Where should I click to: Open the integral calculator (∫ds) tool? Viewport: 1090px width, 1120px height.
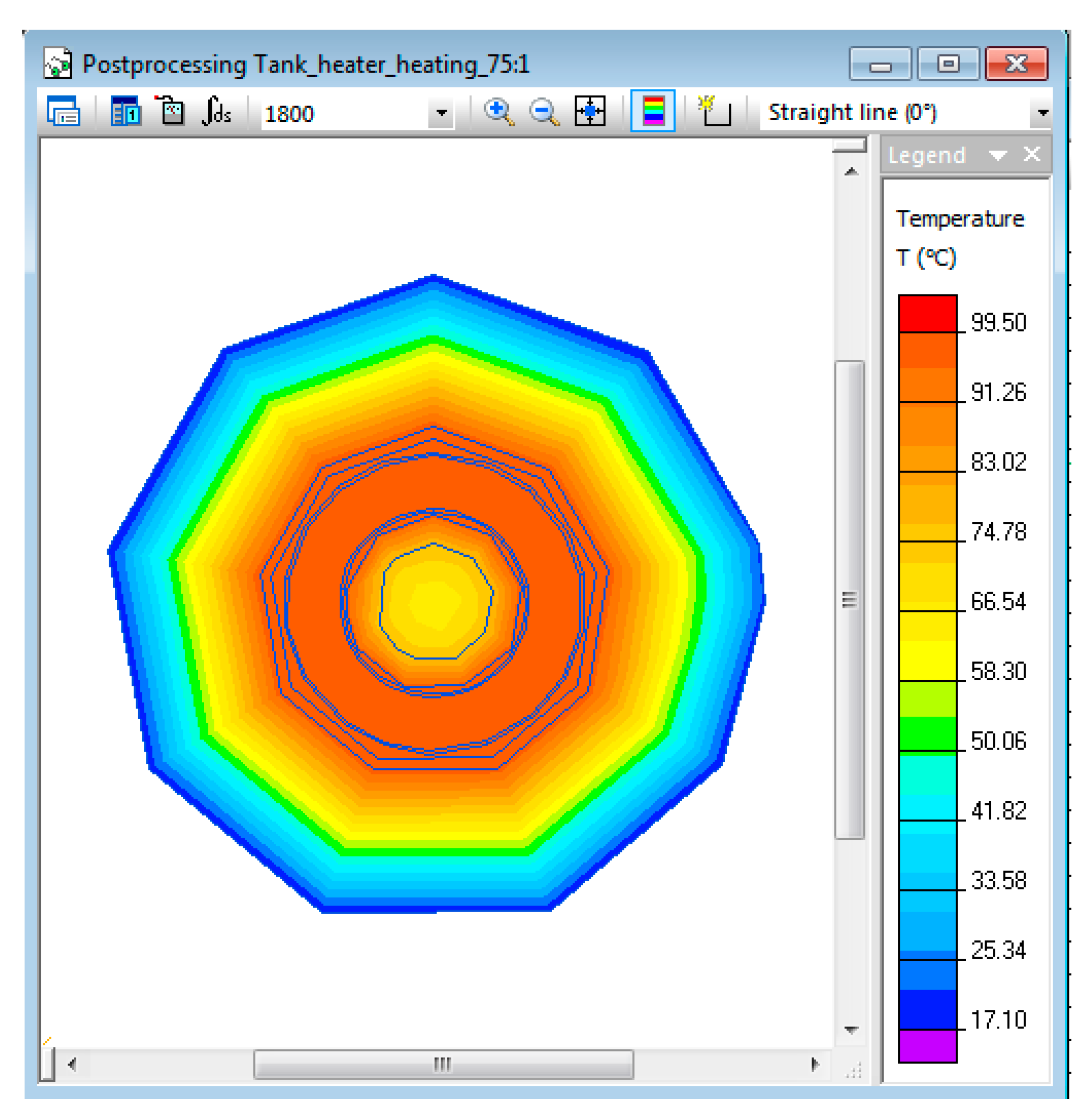pyautogui.click(x=216, y=111)
